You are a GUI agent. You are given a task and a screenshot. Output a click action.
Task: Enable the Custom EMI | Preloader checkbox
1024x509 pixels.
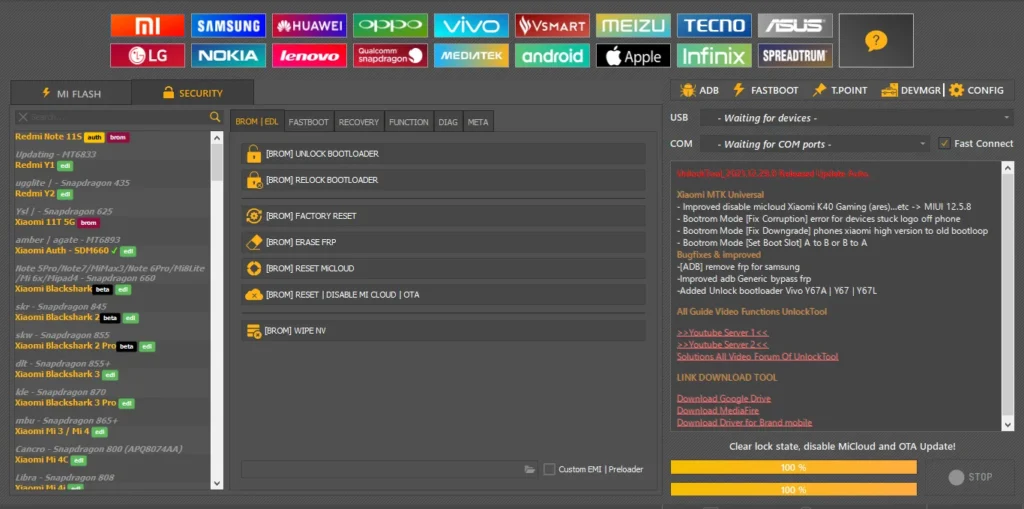[x=549, y=469]
